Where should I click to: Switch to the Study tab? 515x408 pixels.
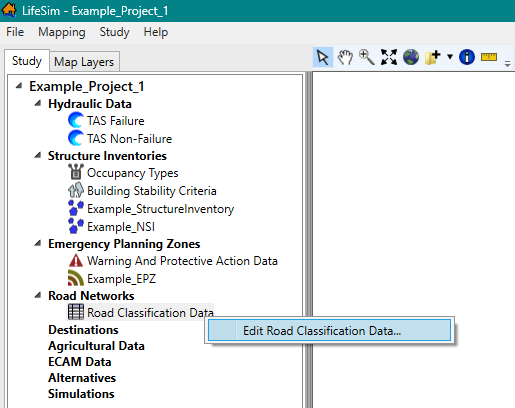tap(27, 61)
